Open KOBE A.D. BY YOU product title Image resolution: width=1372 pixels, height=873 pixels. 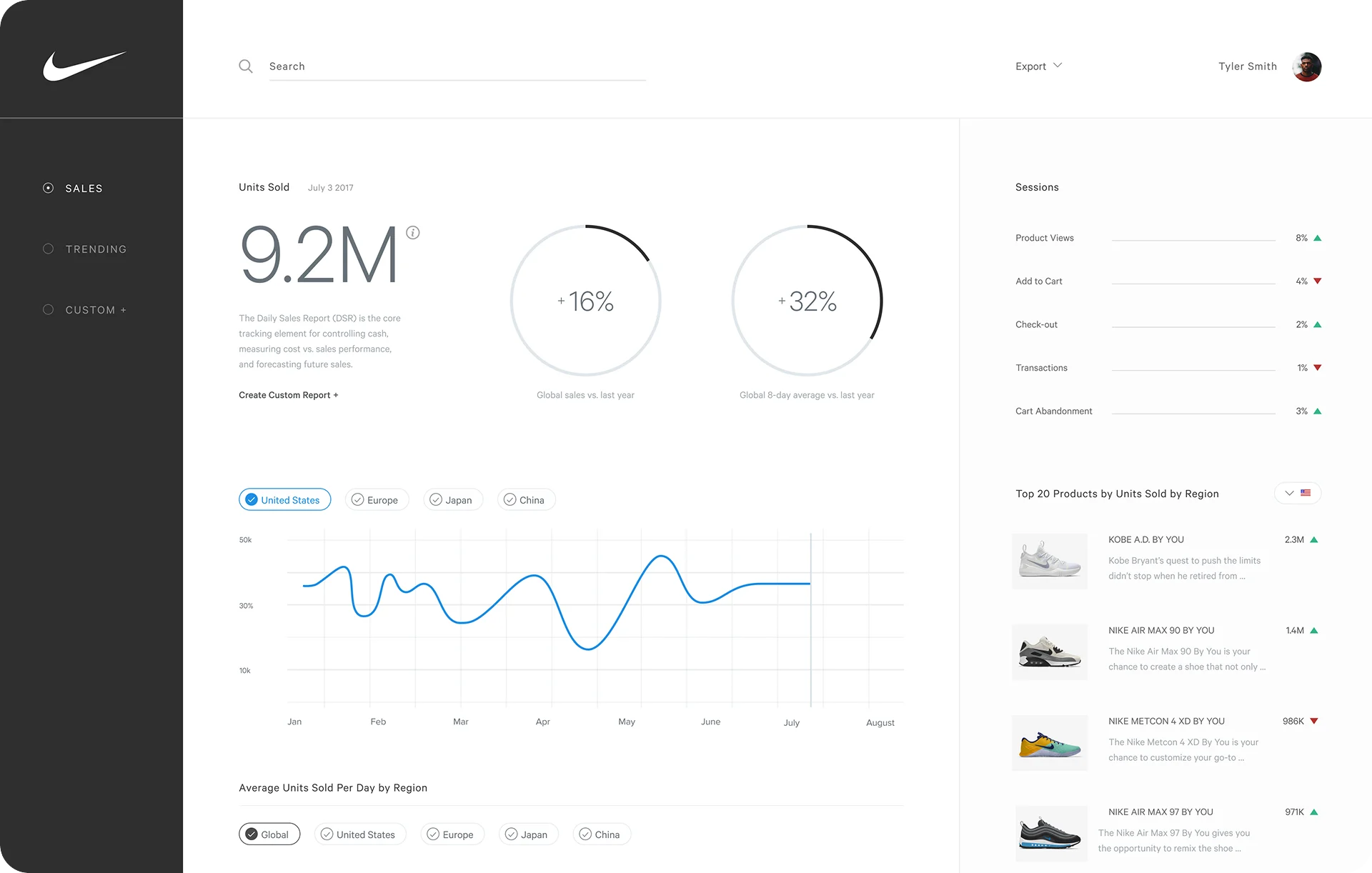[1145, 539]
